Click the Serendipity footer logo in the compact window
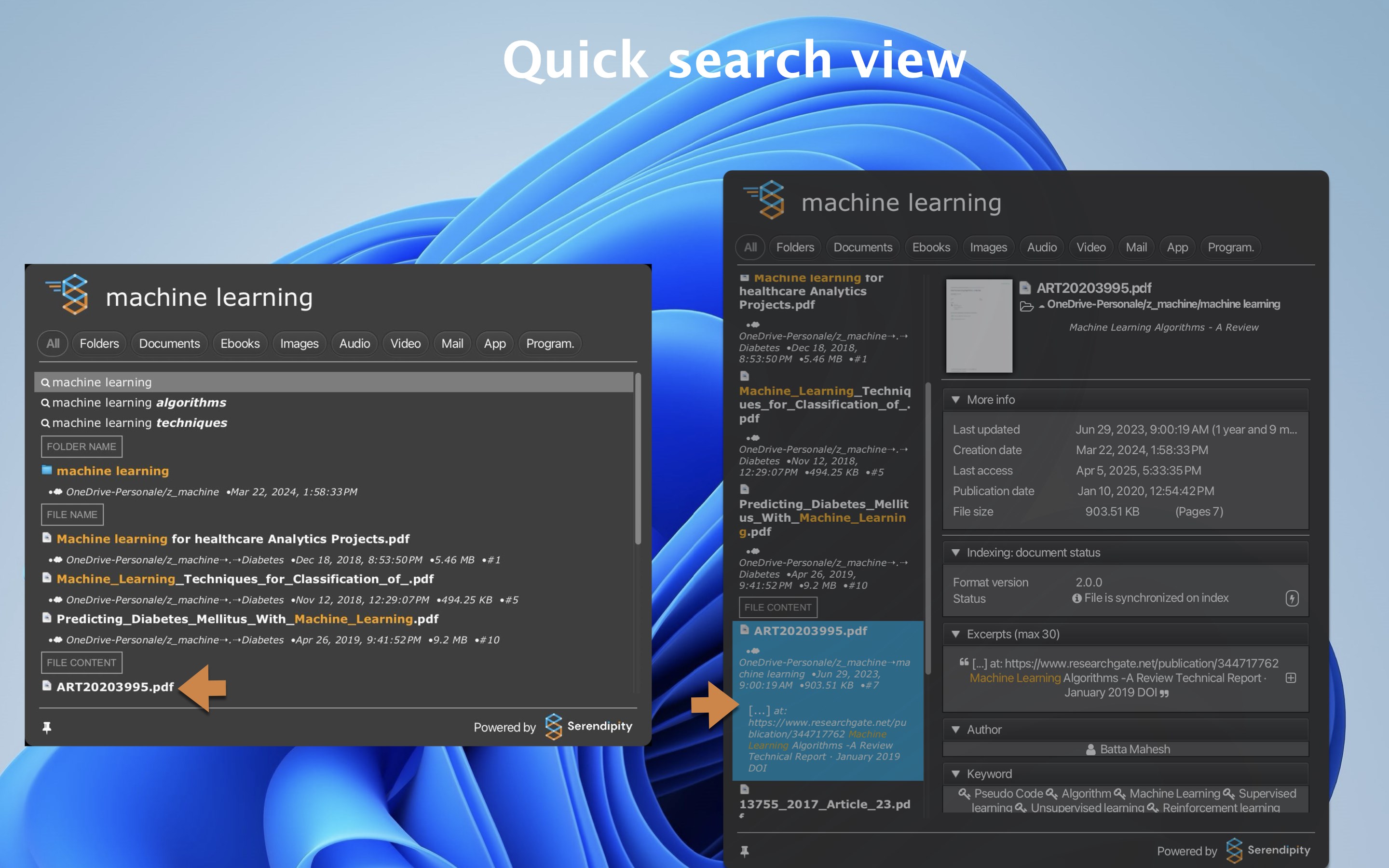This screenshot has height=868, width=1389. 553,727
